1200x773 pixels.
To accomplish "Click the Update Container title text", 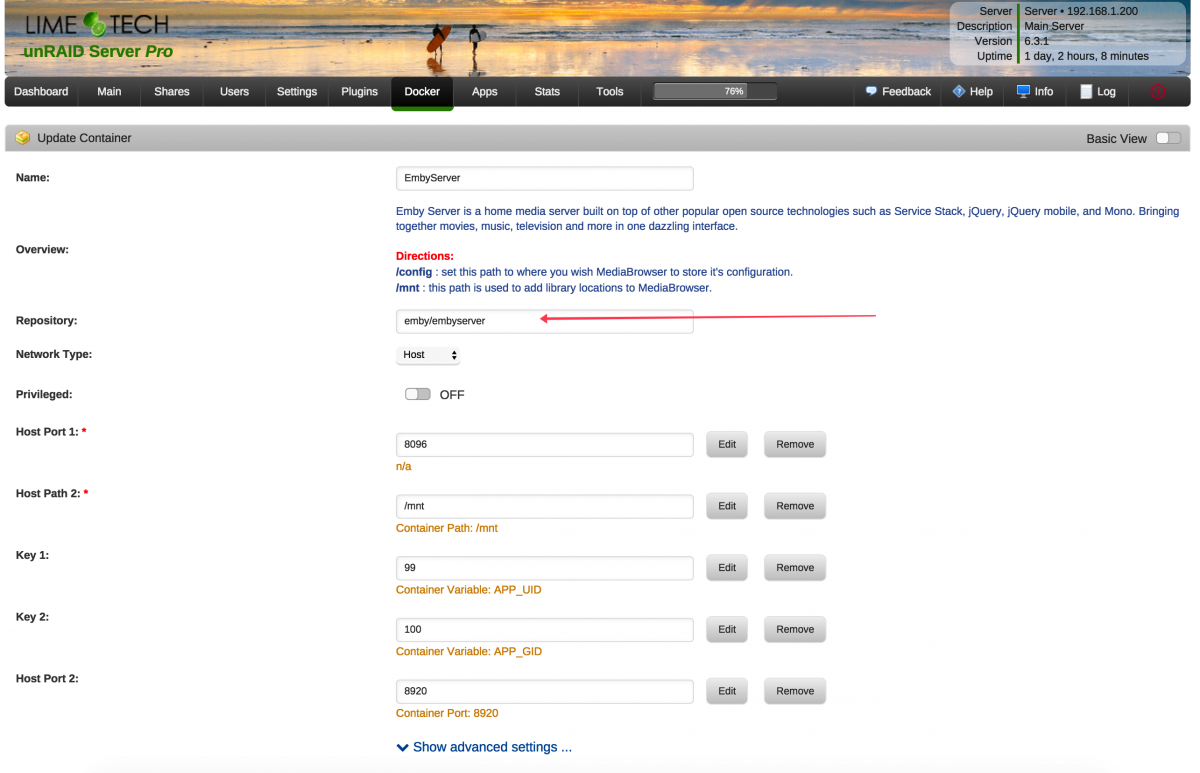I will [x=84, y=138].
